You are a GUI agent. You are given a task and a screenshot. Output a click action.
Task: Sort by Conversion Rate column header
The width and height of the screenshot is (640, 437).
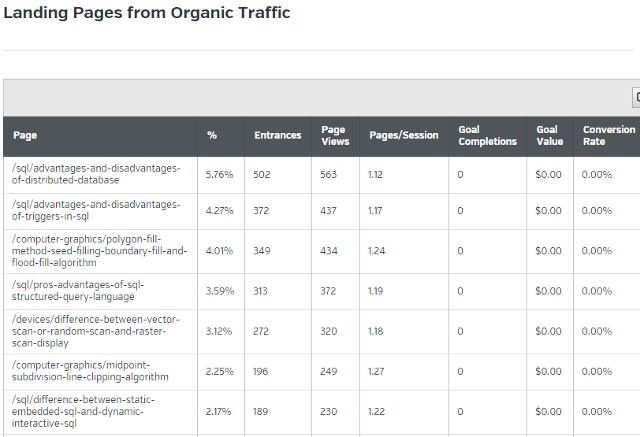tap(609, 135)
